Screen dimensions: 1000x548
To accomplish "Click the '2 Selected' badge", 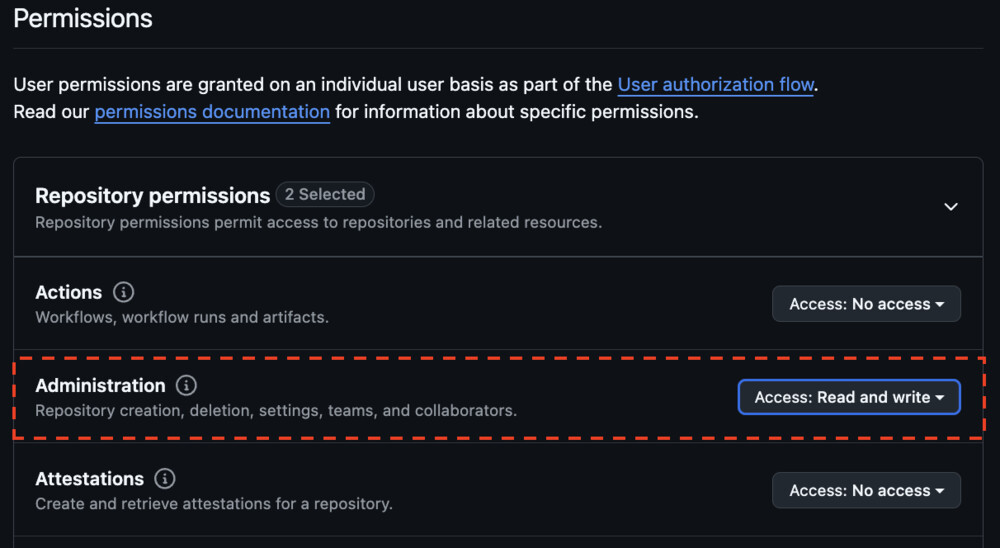I will [x=325, y=194].
